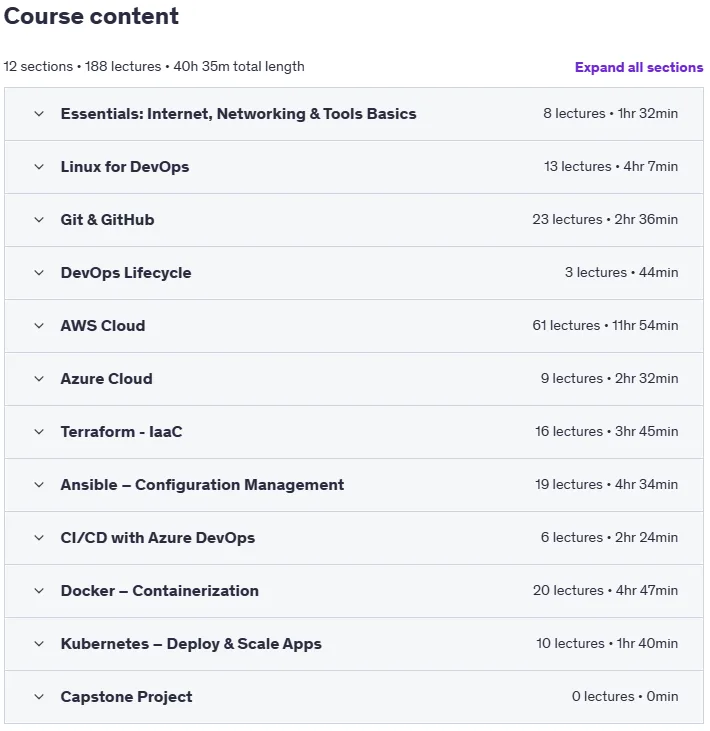The image size is (710, 731).
Task: Expand Linux for DevOps chevron arrow
Action: tap(39, 167)
